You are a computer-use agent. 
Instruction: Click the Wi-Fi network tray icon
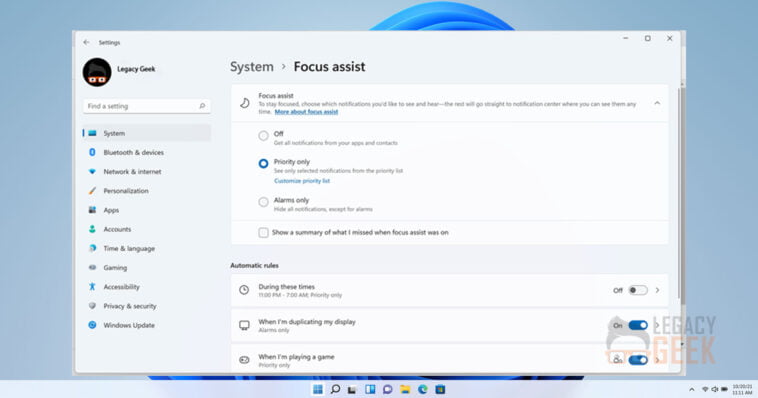pyautogui.click(x=705, y=389)
